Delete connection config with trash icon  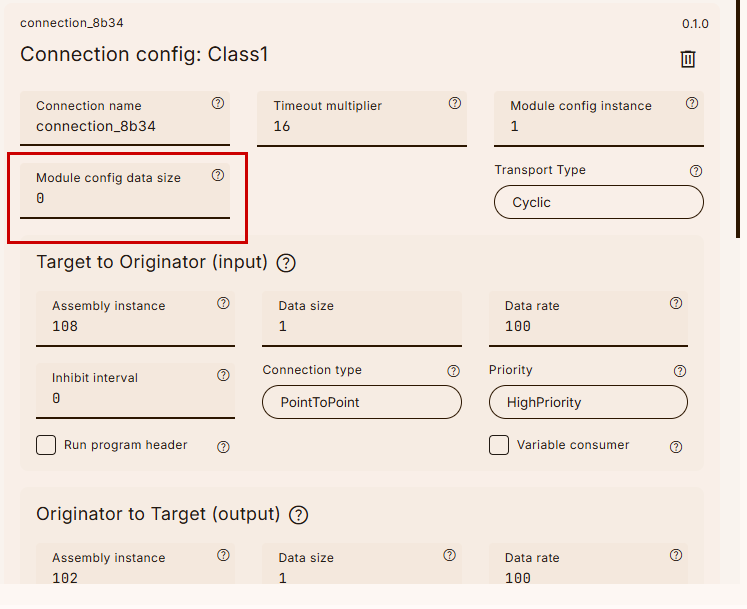(688, 59)
